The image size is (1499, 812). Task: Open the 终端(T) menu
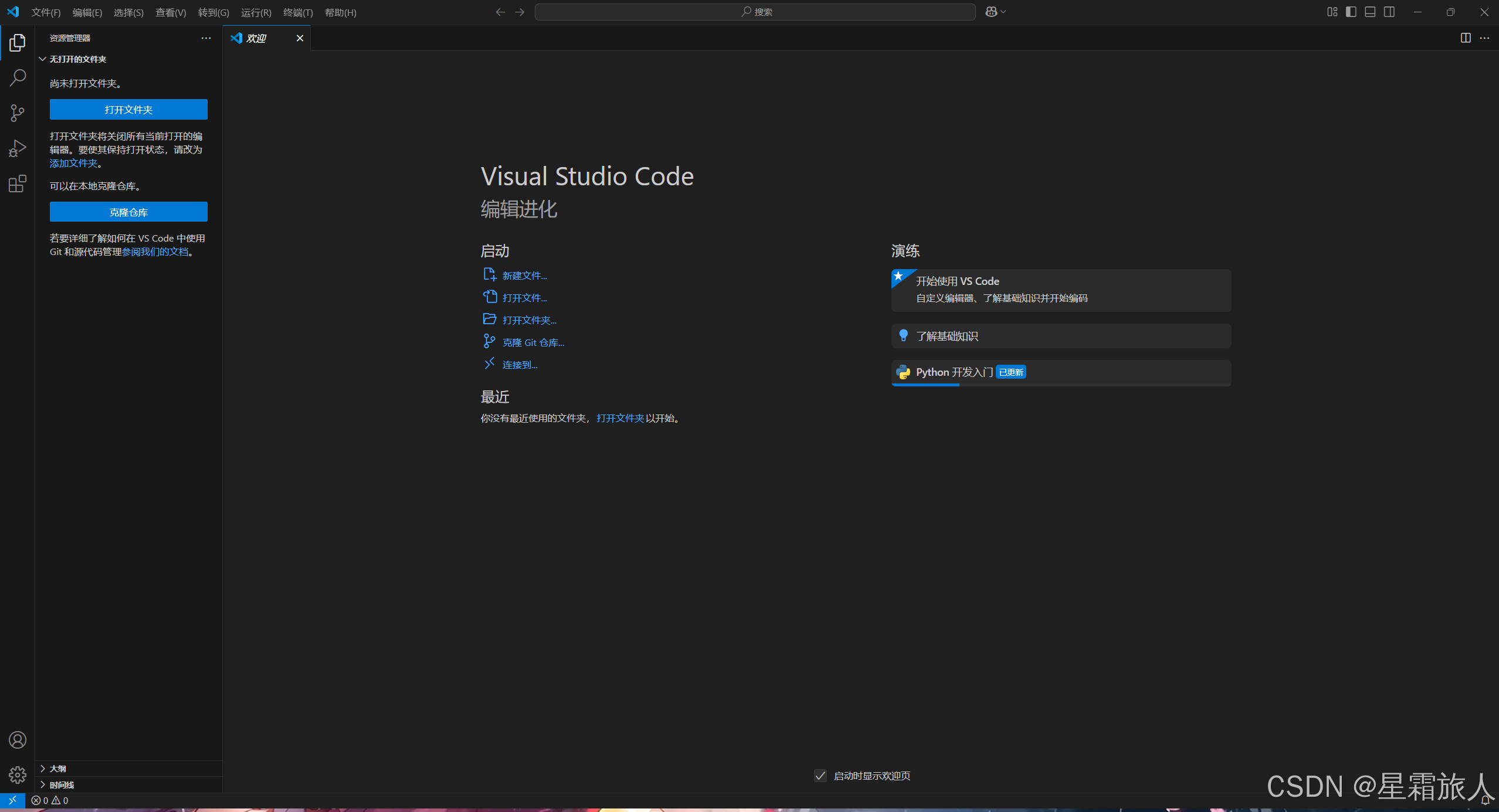click(x=298, y=12)
